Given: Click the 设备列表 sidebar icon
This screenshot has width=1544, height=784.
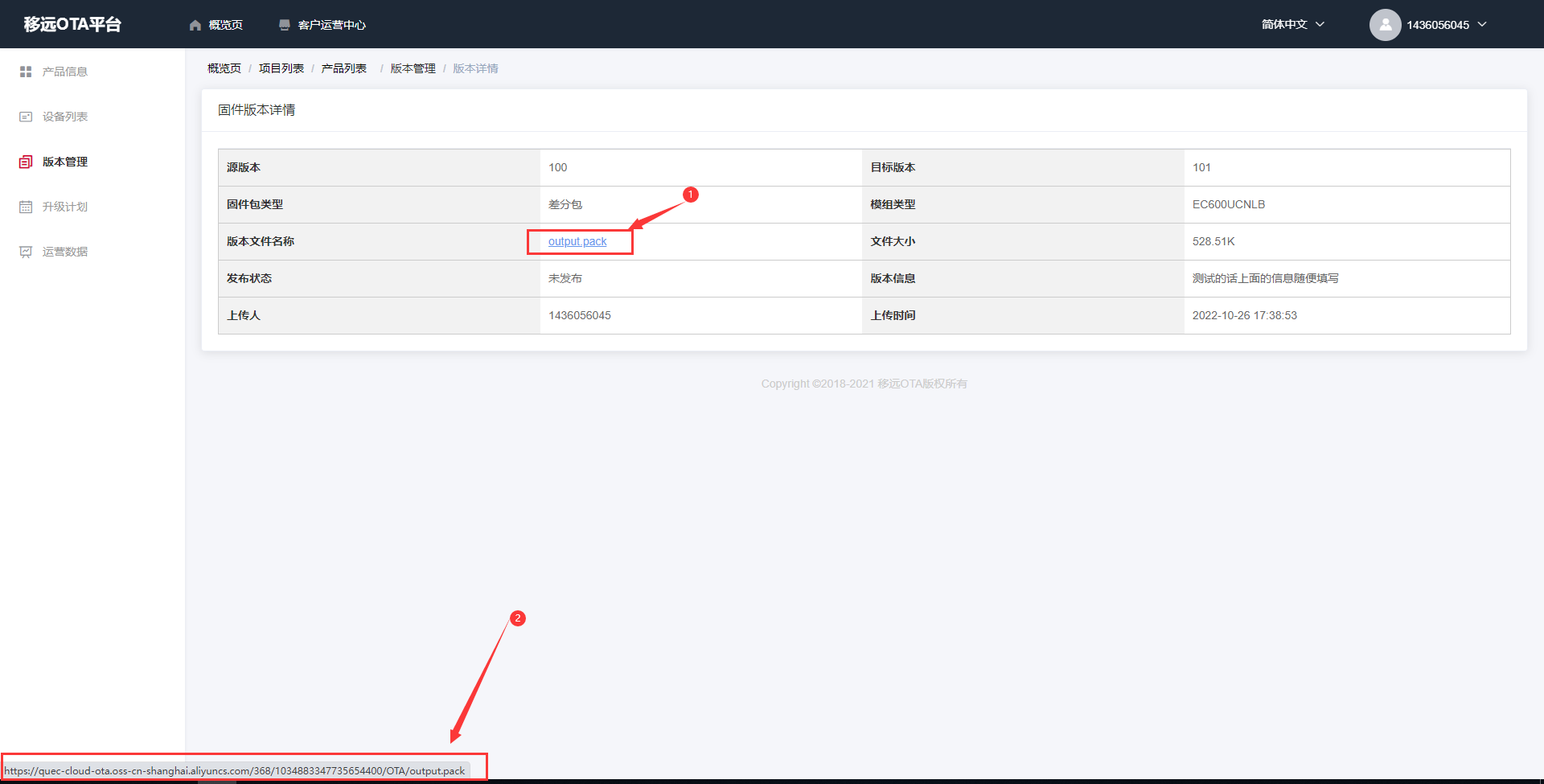Looking at the screenshot, I should [26, 117].
